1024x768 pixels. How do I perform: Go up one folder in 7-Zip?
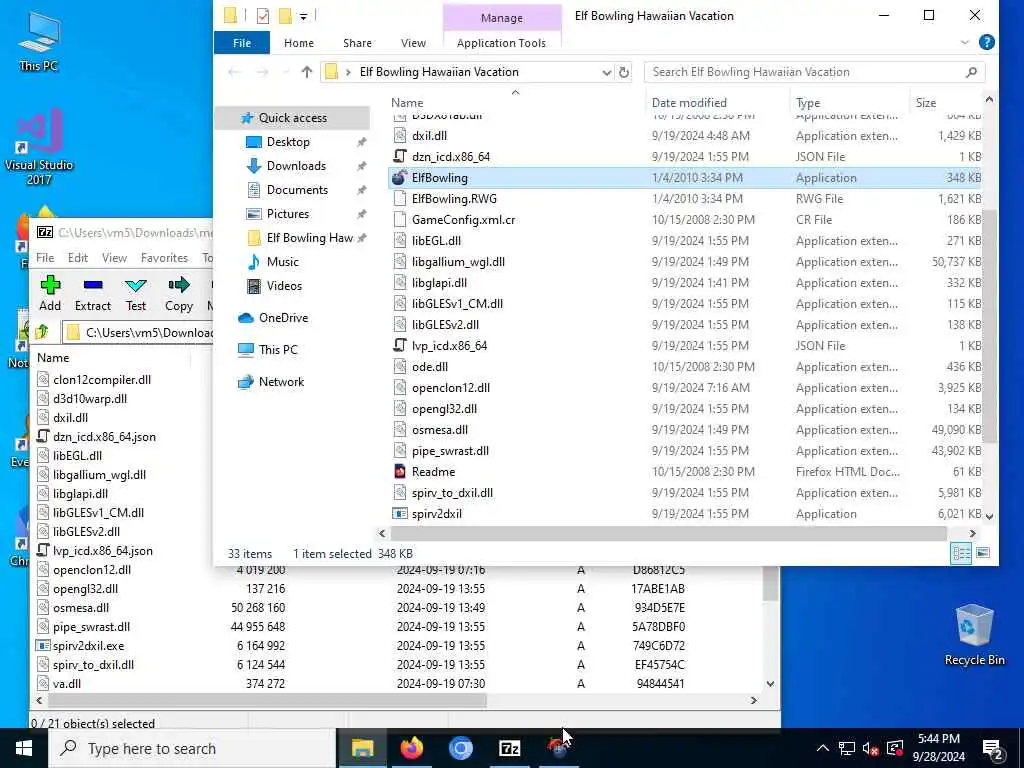[x=42, y=332]
